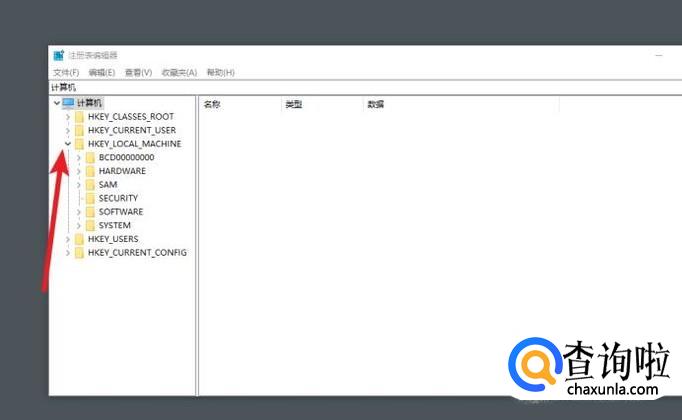Expand the HKEY_USERS chevron
682x420 pixels.
point(67,239)
